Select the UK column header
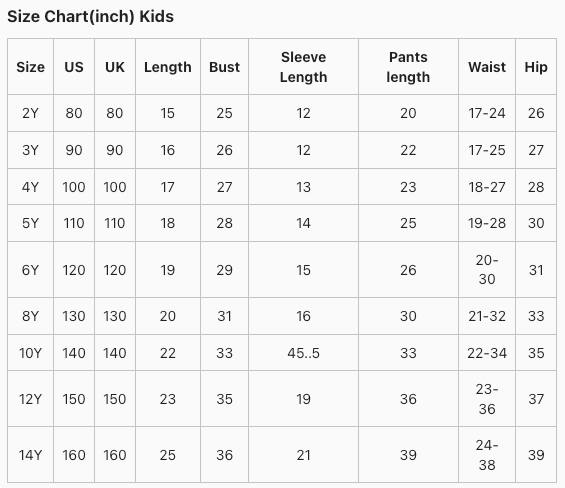The width and height of the screenshot is (565, 488). pyautogui.click(x=115, y=67)
